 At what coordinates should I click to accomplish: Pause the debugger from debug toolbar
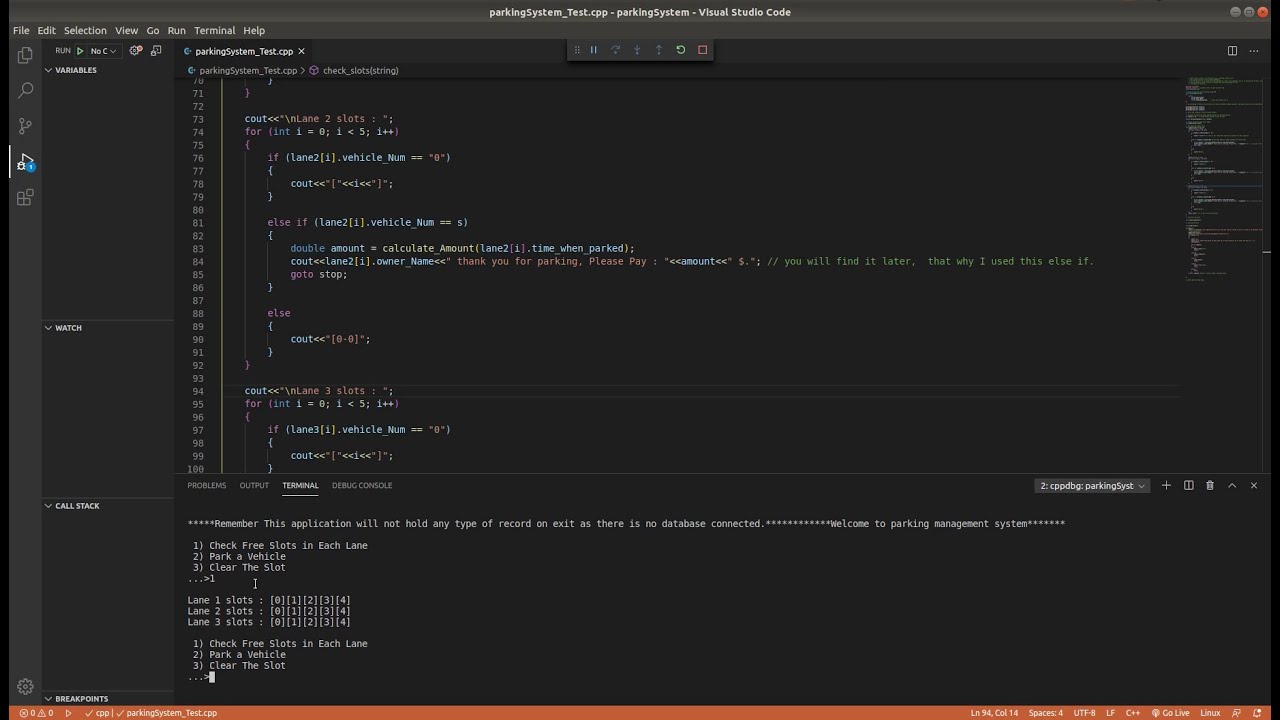593,50
